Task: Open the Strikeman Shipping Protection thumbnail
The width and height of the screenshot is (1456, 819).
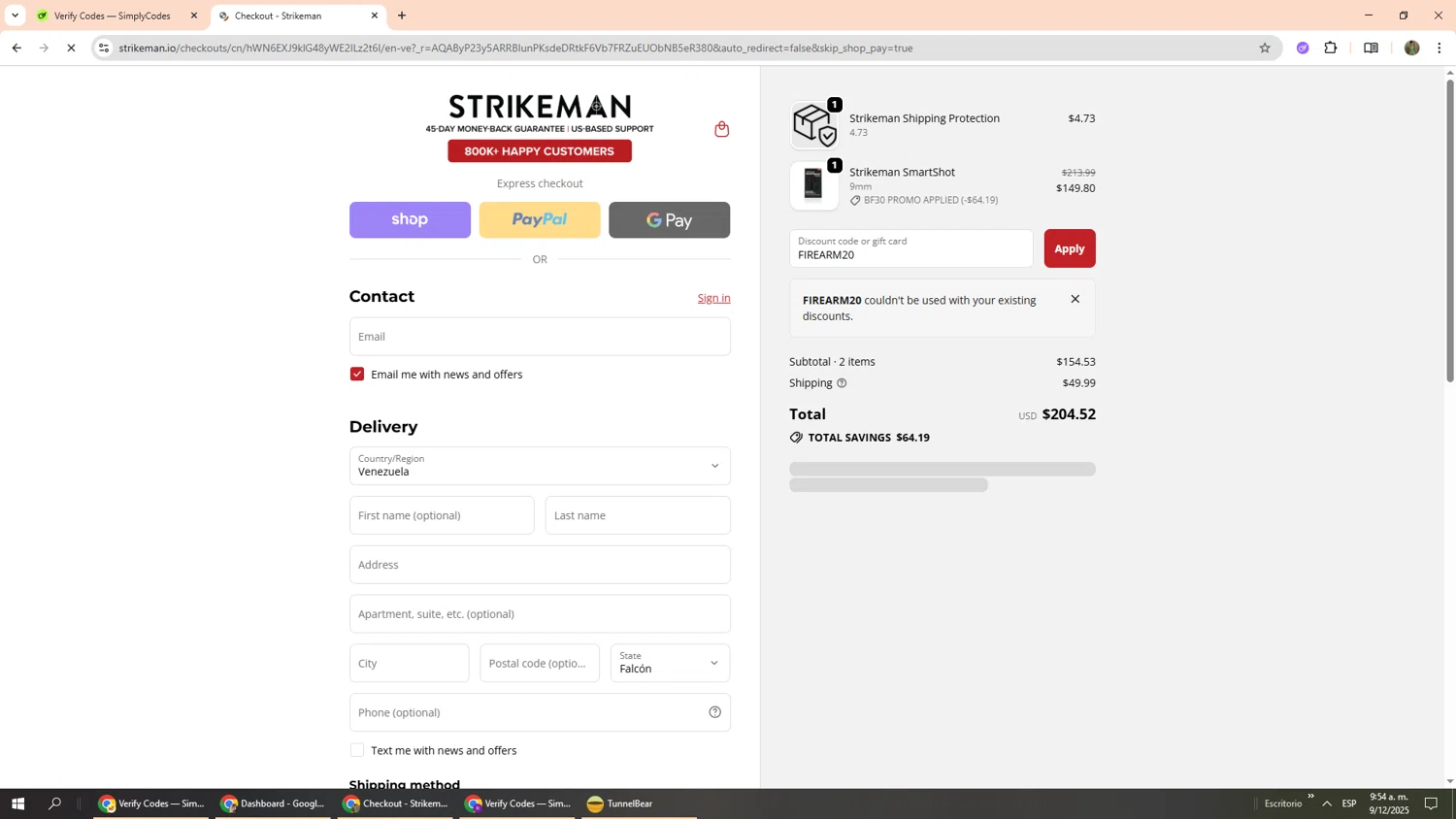Action: pyautogui.click(x=814, y=125)
